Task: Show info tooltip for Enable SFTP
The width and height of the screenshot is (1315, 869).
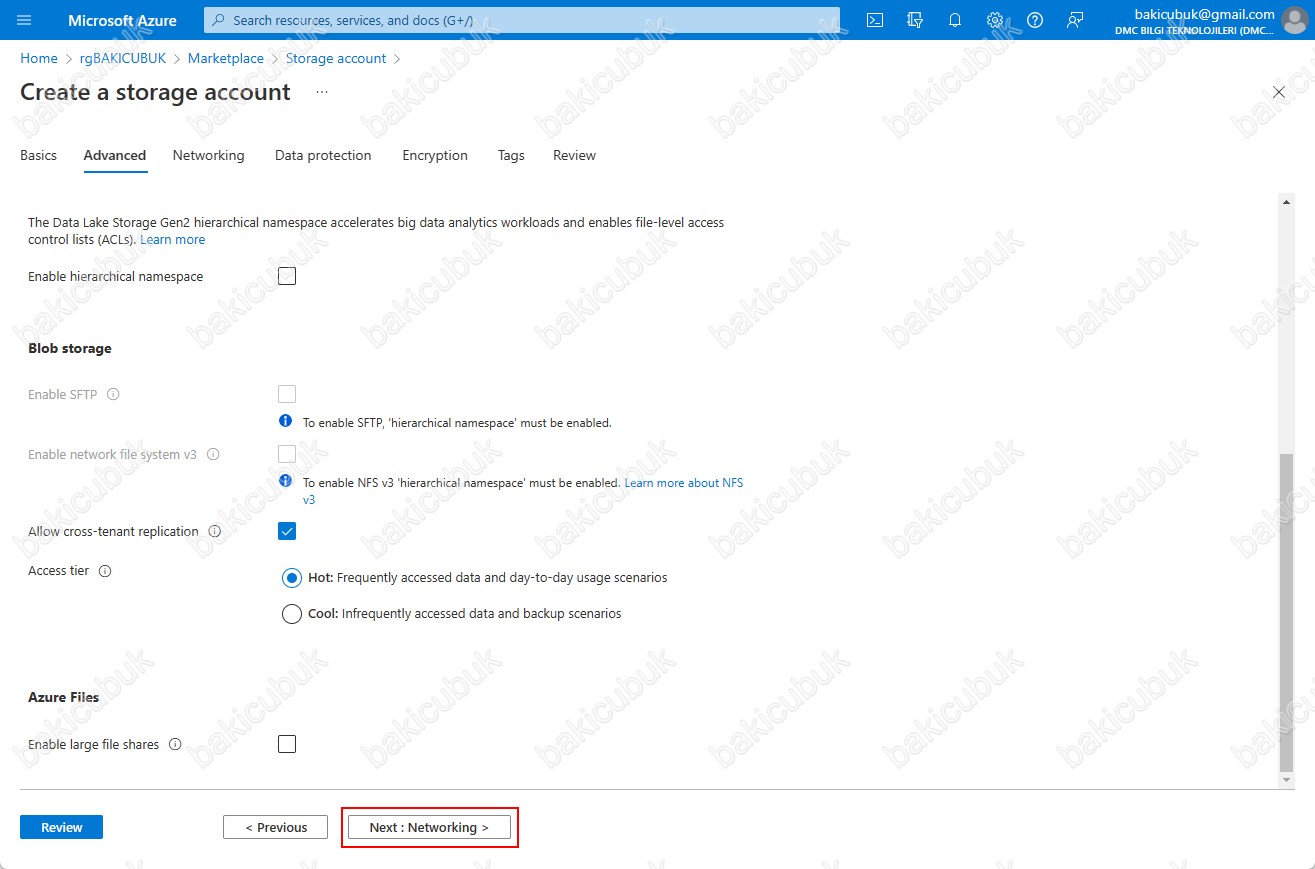Action: coord(113,394)
